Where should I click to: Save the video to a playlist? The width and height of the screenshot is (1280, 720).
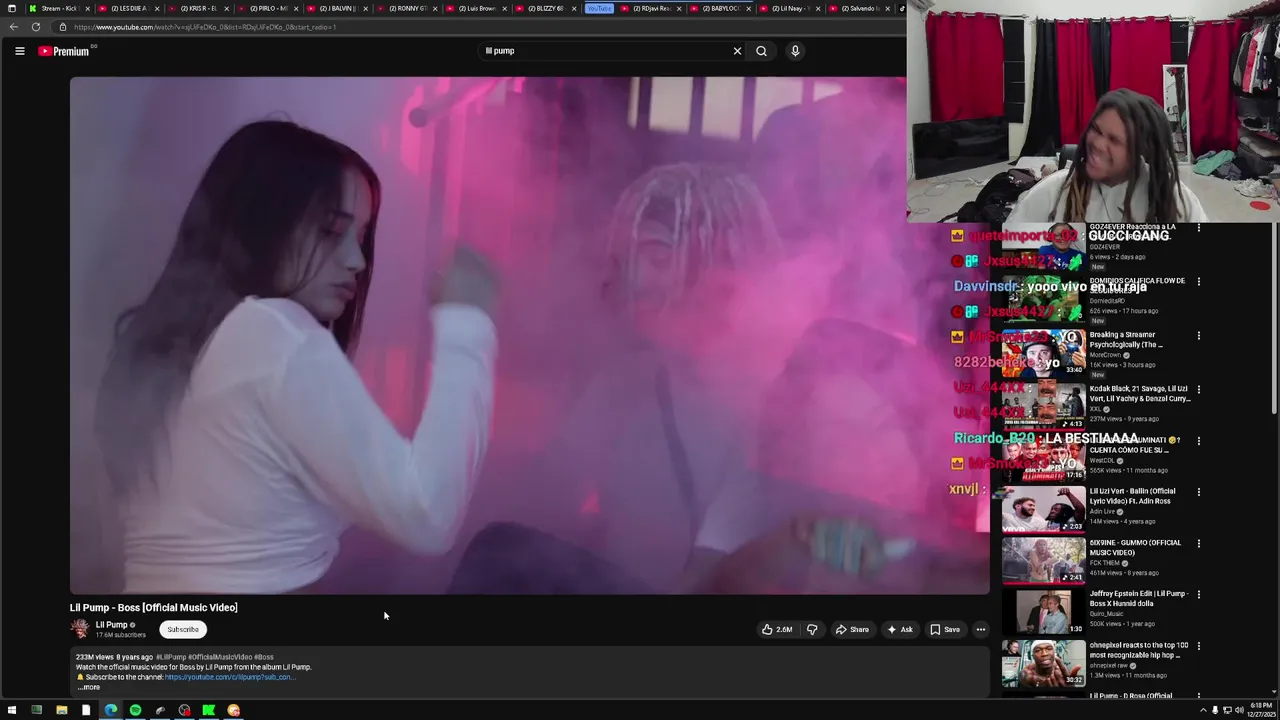[x=945, y=629]
